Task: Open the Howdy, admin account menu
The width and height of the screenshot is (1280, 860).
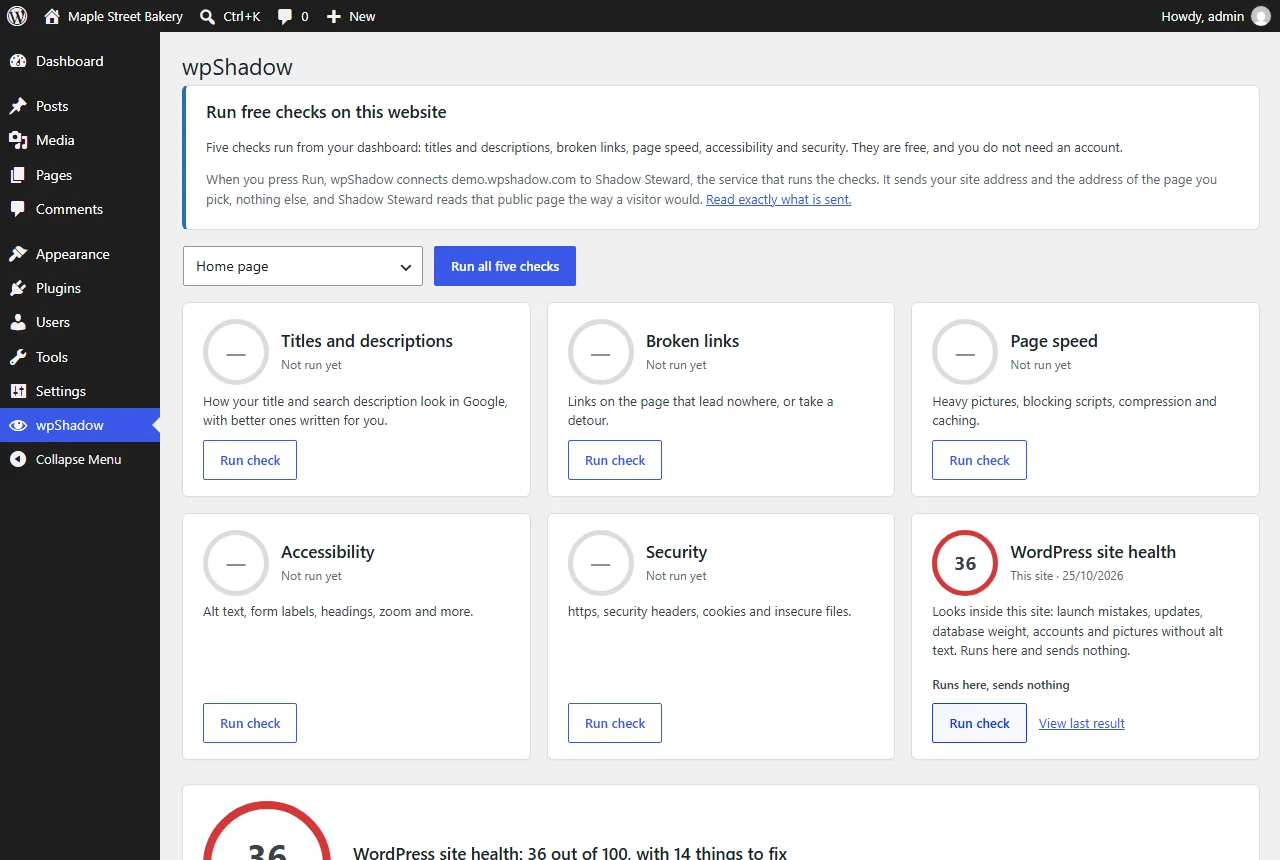Action: [1215, 16]
